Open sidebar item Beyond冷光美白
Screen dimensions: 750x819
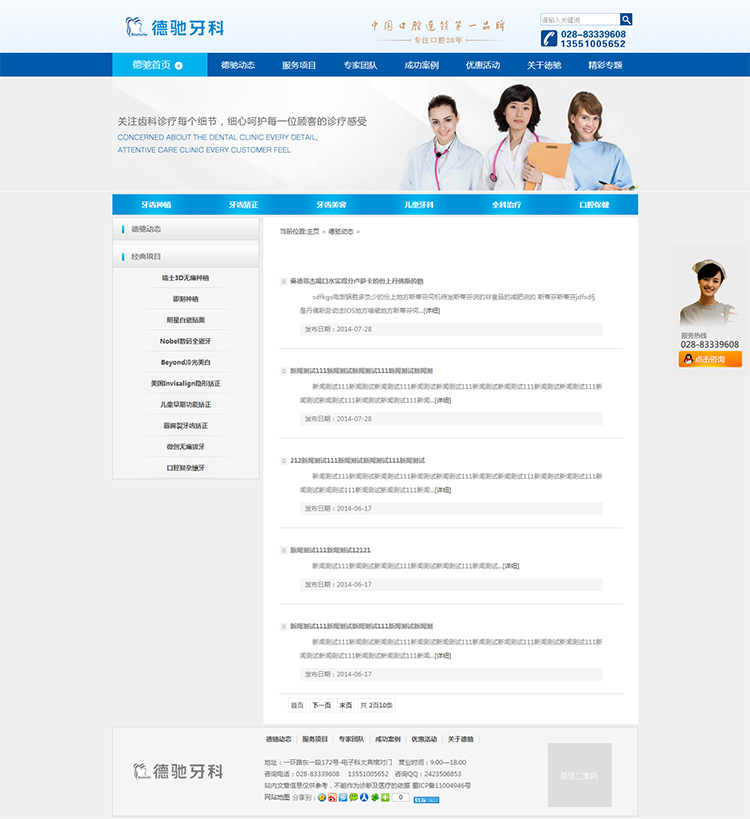186,362
